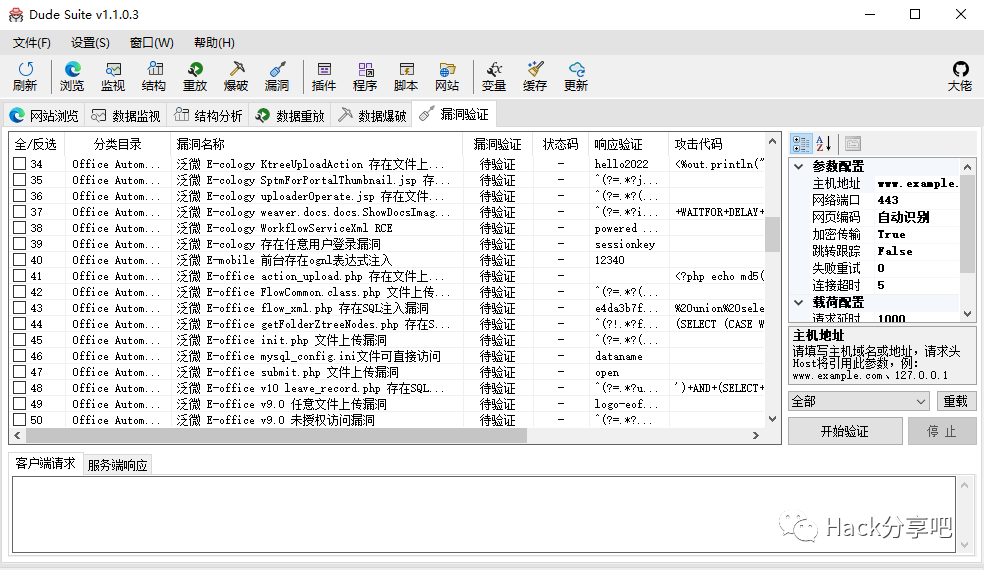Check the box for row 38
Image resolution: width=984 pixels, height=570 pixels.
coord(19,228)
